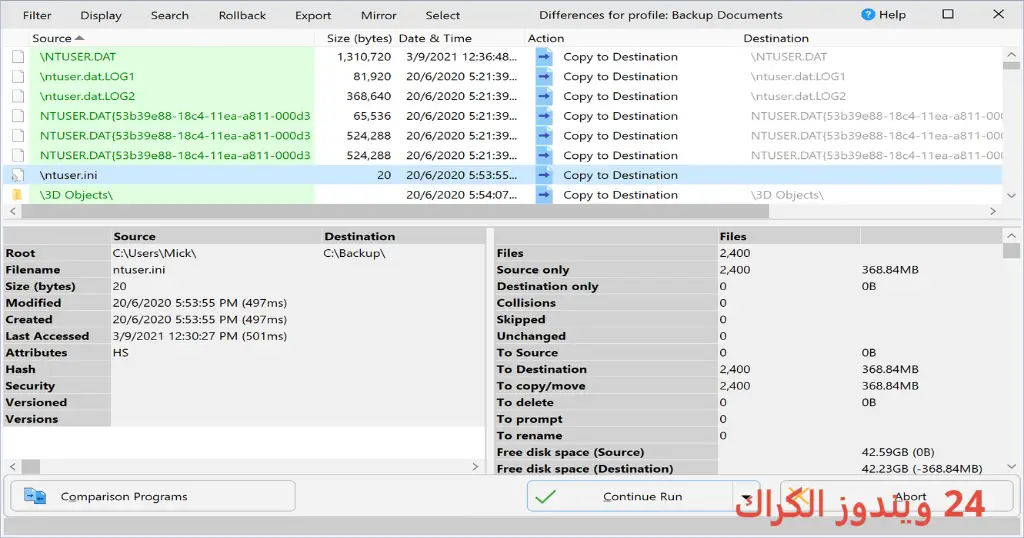Viewport: 1024px width, 538px height.
Task: Select the \ntuser.dat.LOG1 source entry
Action: pos(87,76)
